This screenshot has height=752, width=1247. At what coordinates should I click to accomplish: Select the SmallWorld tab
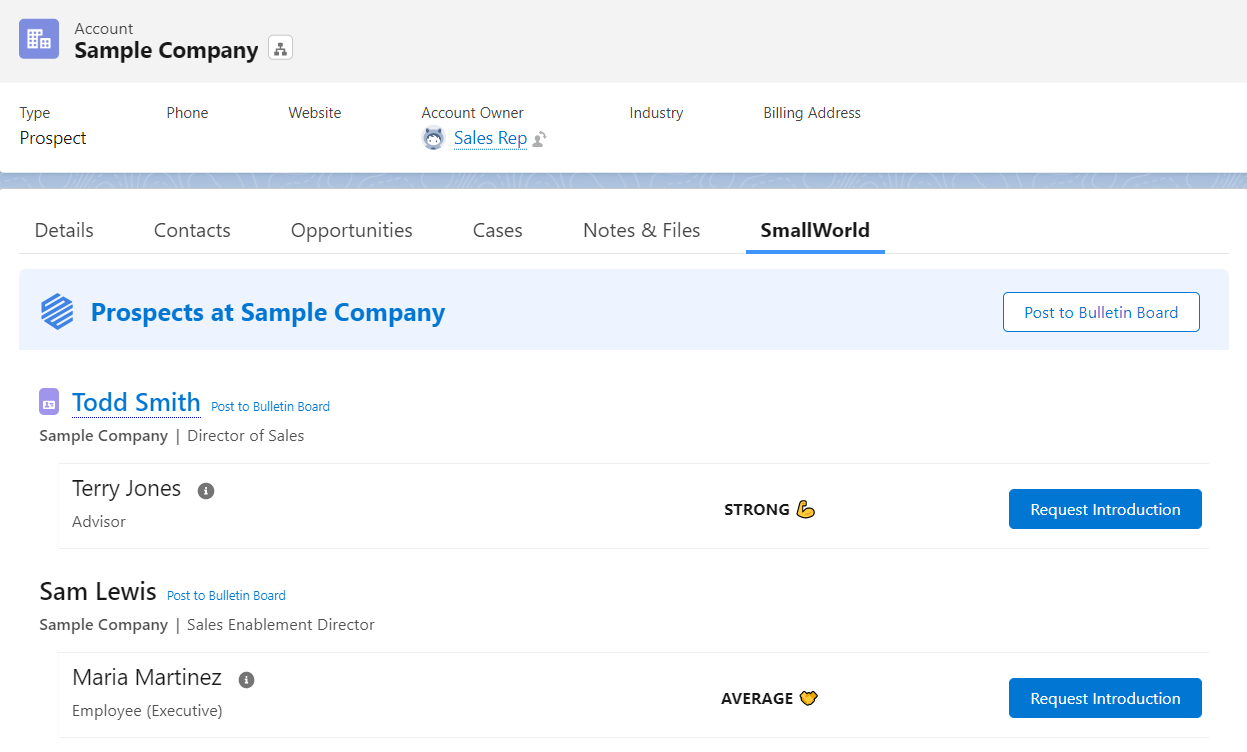tap(814, 230)
